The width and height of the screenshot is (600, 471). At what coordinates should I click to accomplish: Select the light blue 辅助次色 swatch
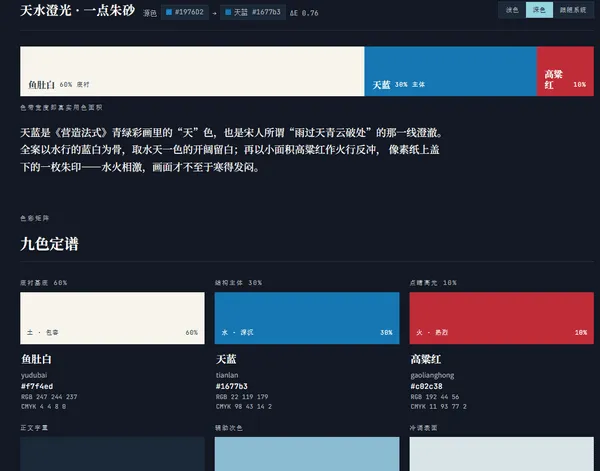click(x=307, y=454)
